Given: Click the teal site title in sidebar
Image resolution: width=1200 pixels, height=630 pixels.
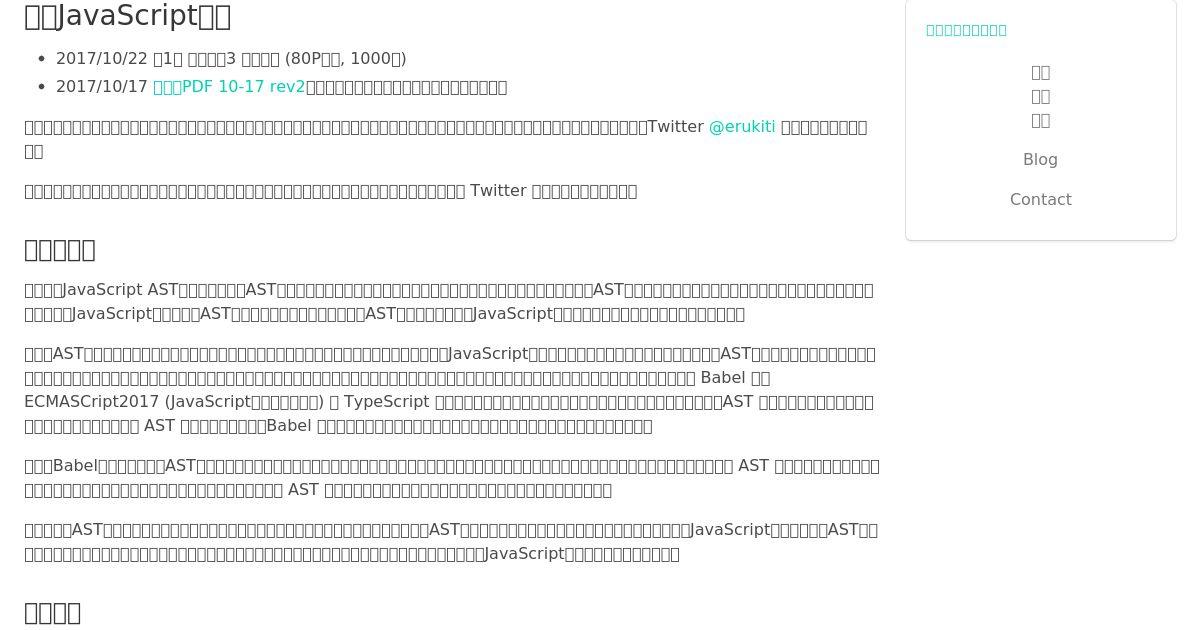Looking at the screenshot, I should tap(966, 30).
